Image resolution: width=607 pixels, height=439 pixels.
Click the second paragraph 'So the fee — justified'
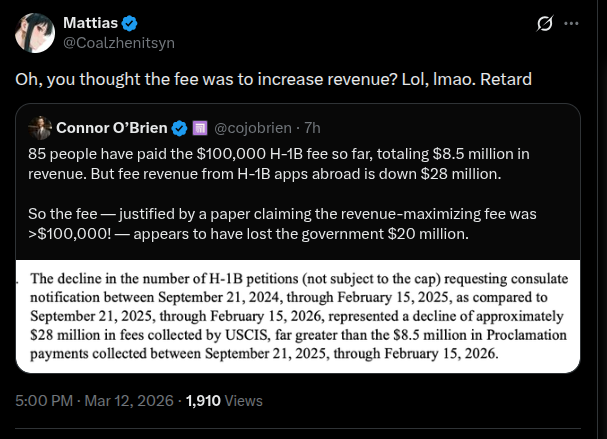click(282, 224)
